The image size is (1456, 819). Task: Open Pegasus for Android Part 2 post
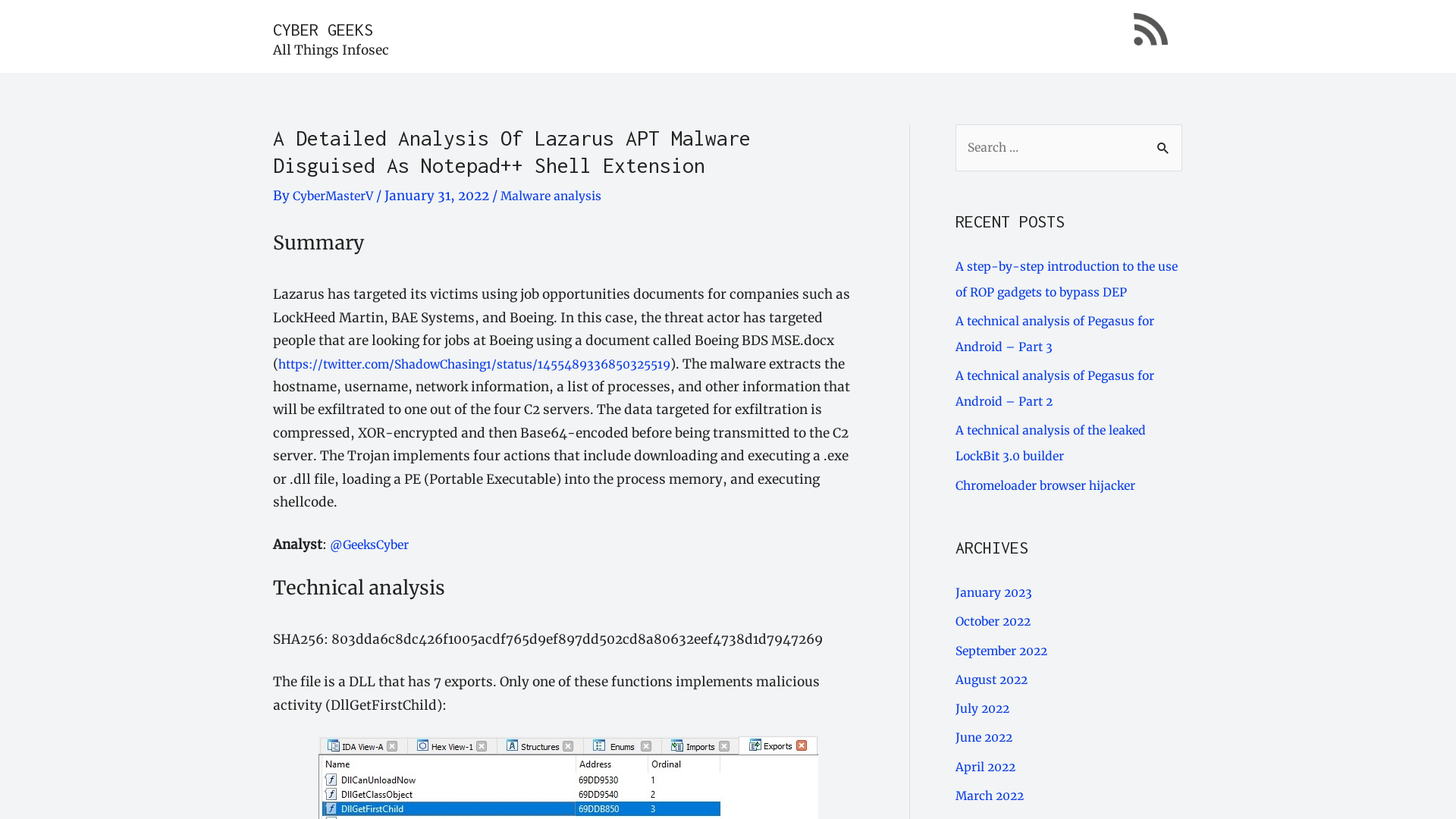[x=1055, y=388]
